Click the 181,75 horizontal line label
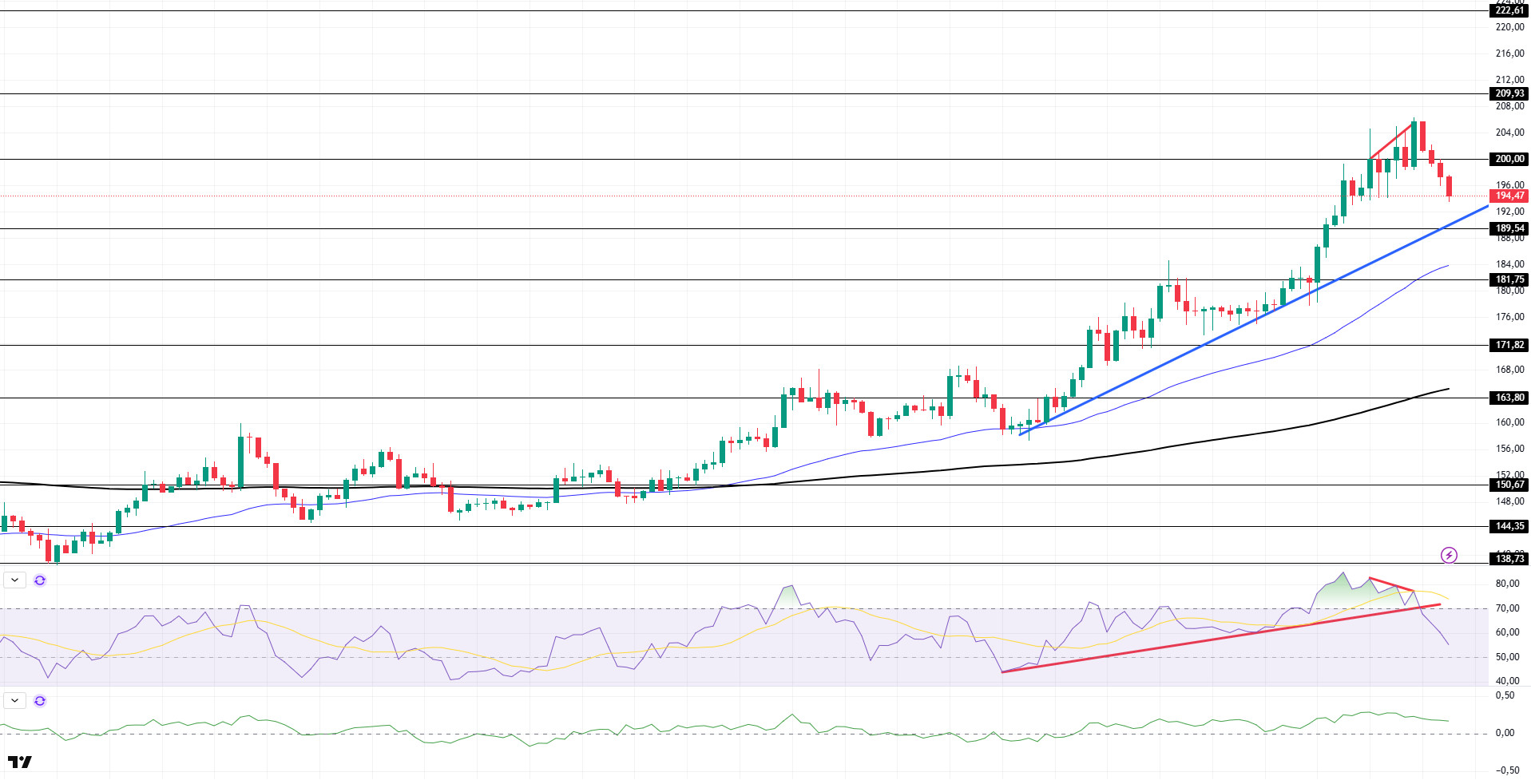1531x784 pixels. pyautogui.click(x=1509, y=279)
